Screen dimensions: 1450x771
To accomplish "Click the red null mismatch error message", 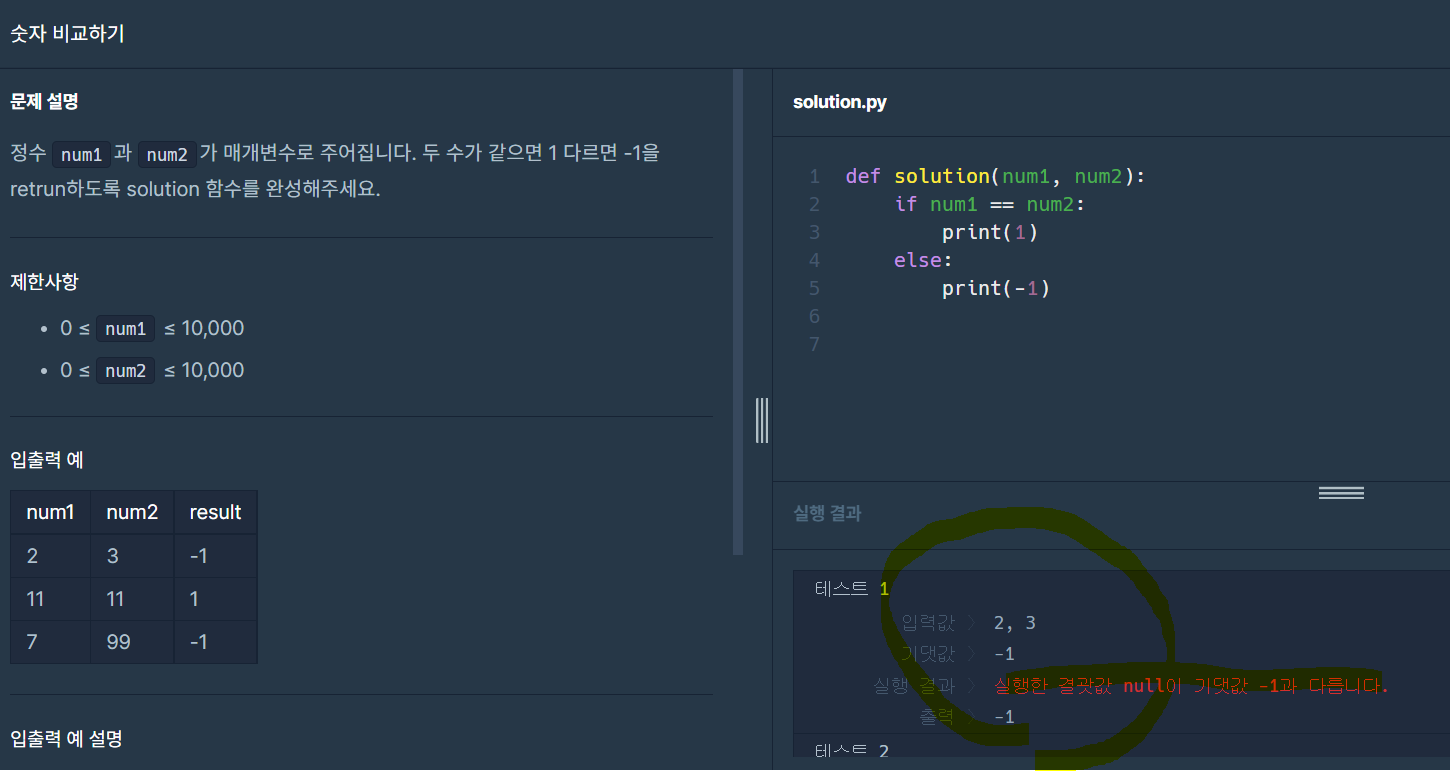I will (1192, 686).
